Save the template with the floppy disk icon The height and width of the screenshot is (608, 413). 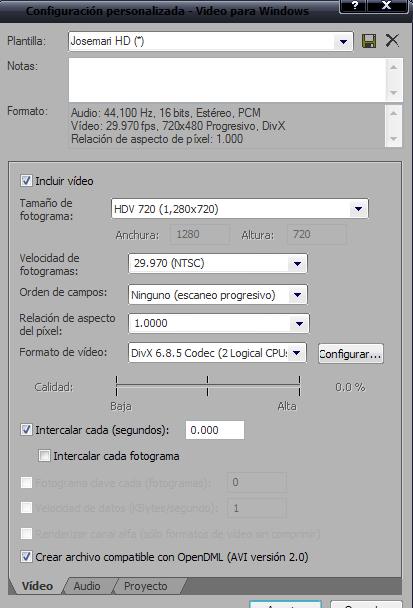pyautogui.click(x=369, y=41)
